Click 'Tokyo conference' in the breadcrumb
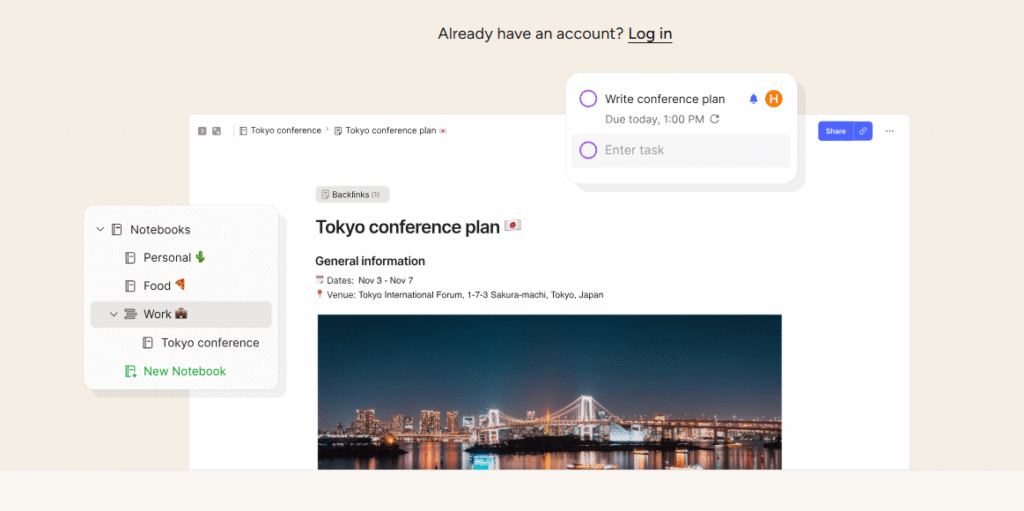The width and height of the screenshot is (1024, 511). pyautogui.click(x=285, y=131)
